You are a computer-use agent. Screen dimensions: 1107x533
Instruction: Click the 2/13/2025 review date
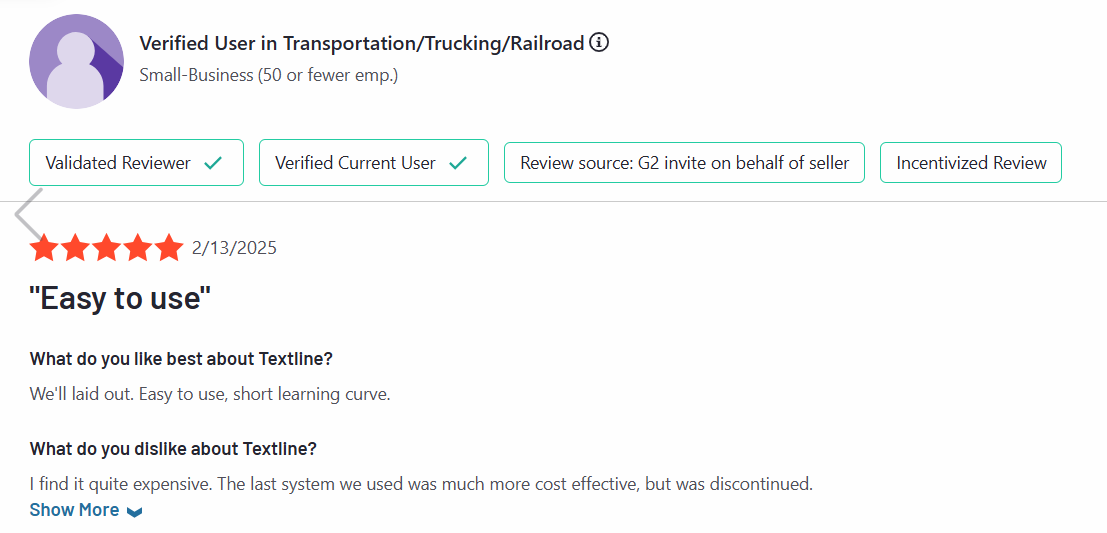(234, 248)
